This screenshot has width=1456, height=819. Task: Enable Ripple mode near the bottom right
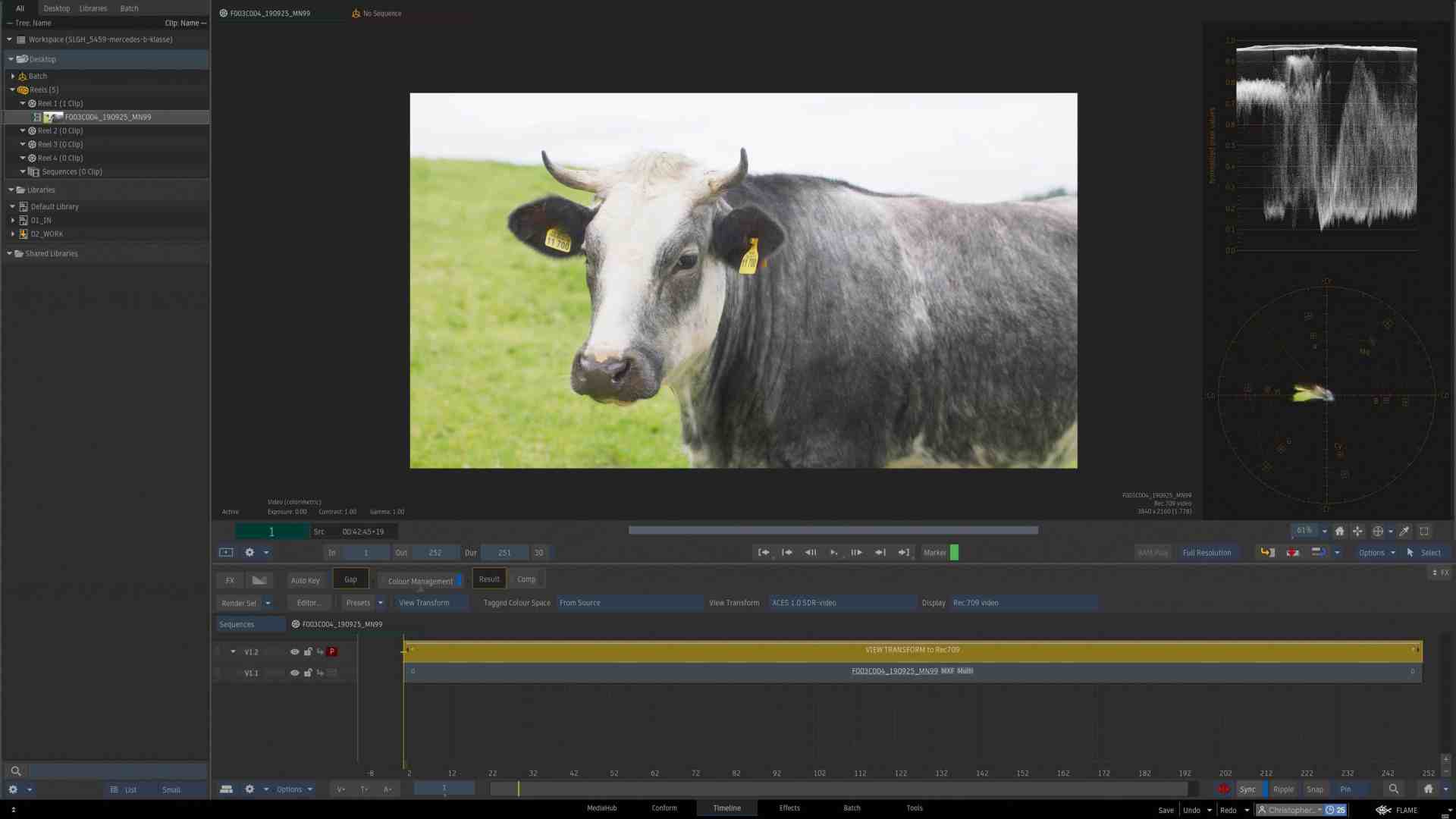[x=1283, y=789]
